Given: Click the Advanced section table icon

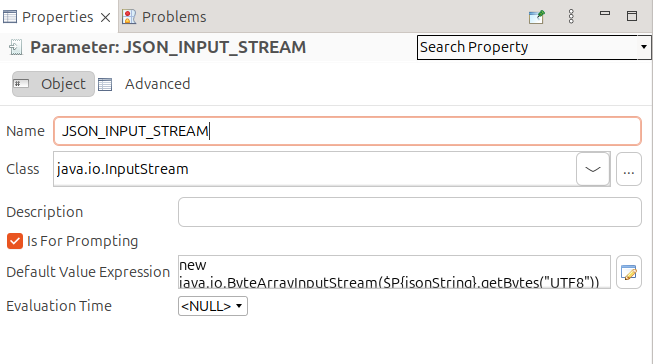Looking at the screenshot, I should pyautogui.click(x=105, y=84).
